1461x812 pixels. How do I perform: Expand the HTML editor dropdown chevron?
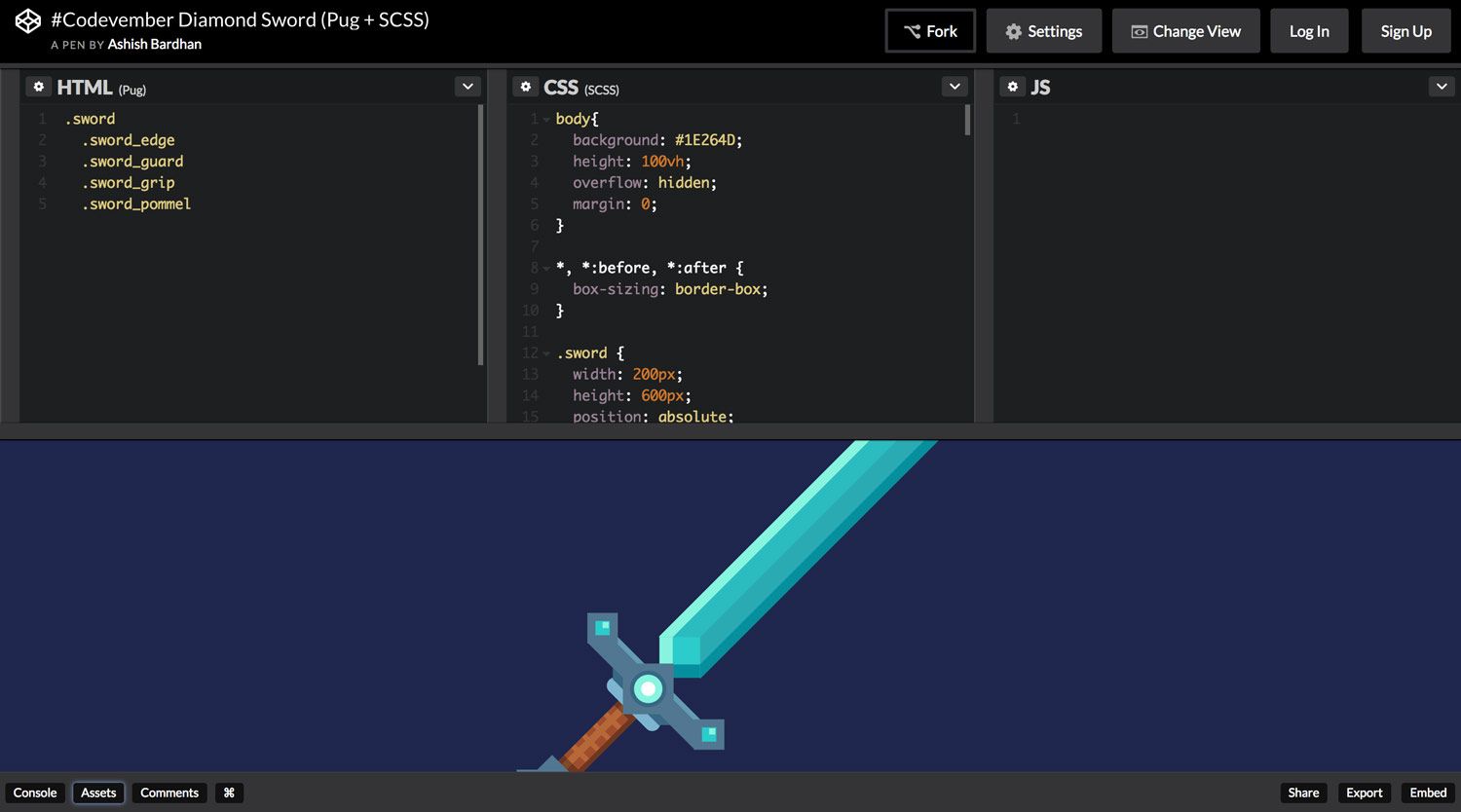coord(468,87)
